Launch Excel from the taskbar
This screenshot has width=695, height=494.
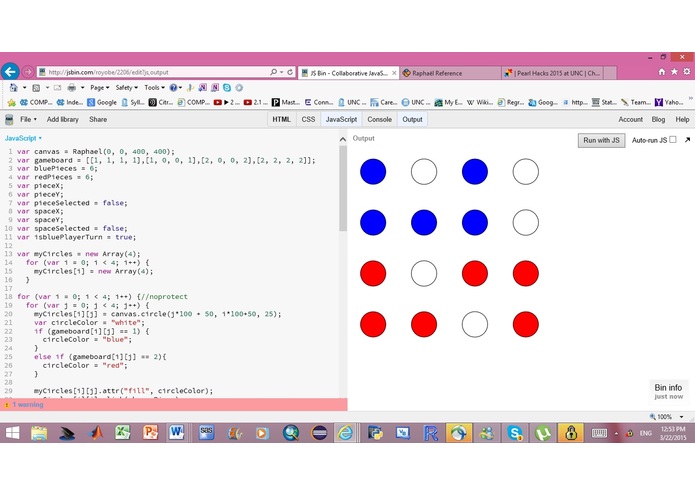coord(123,433)
